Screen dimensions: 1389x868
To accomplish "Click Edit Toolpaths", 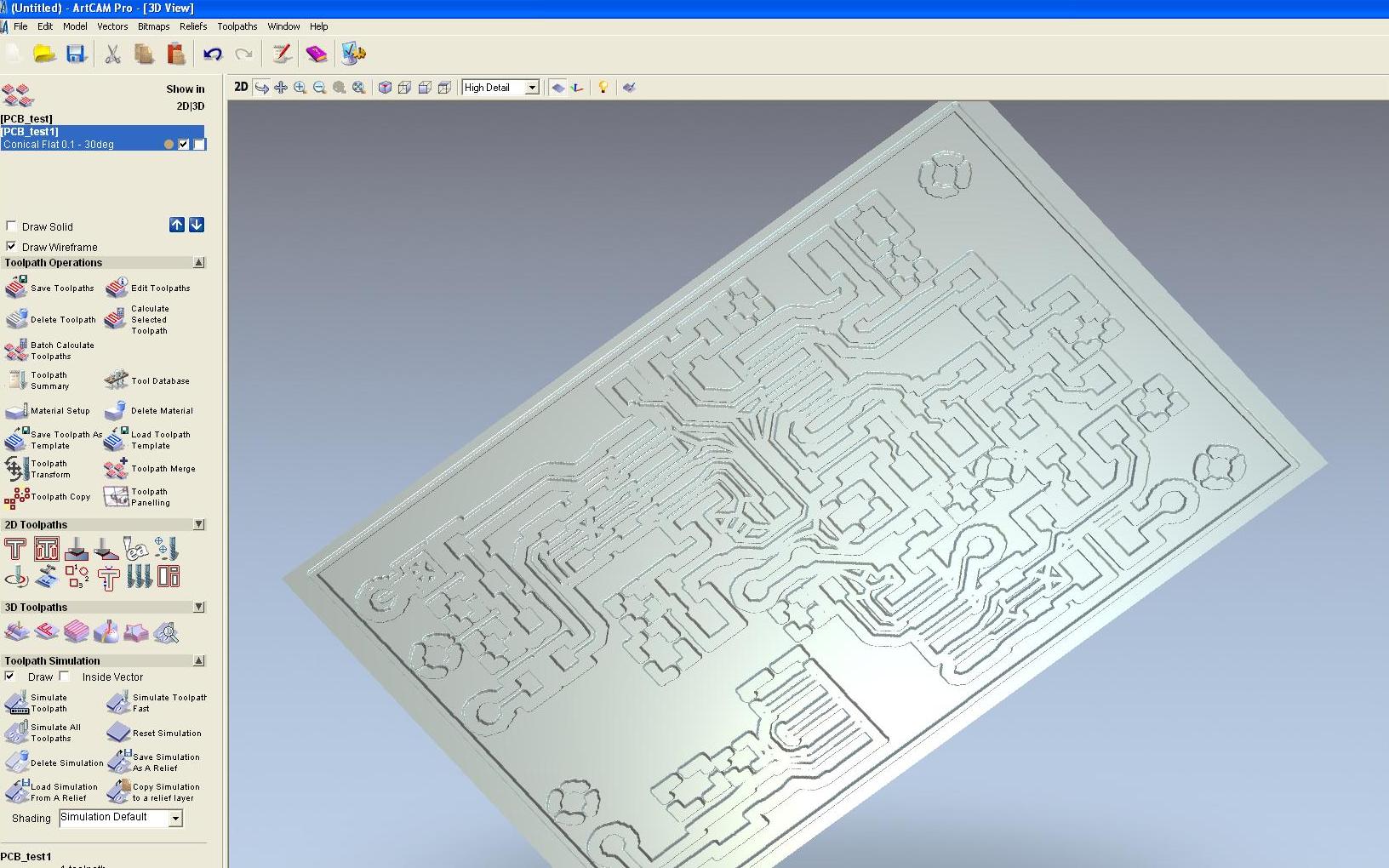I will (x=148, y=288).
